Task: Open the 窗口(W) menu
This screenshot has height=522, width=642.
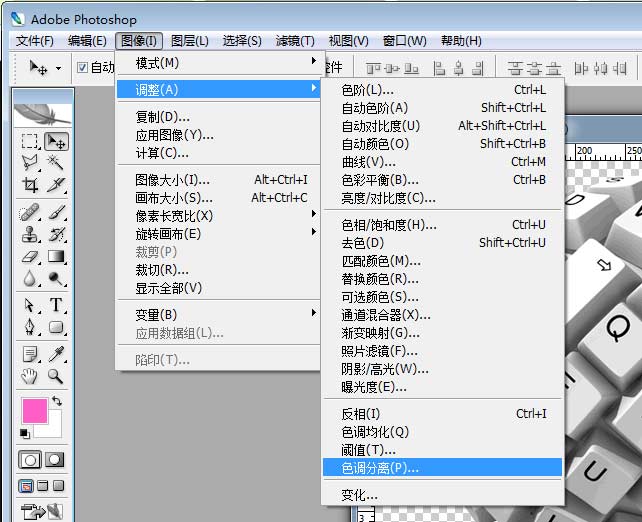Action: (405, 41)
